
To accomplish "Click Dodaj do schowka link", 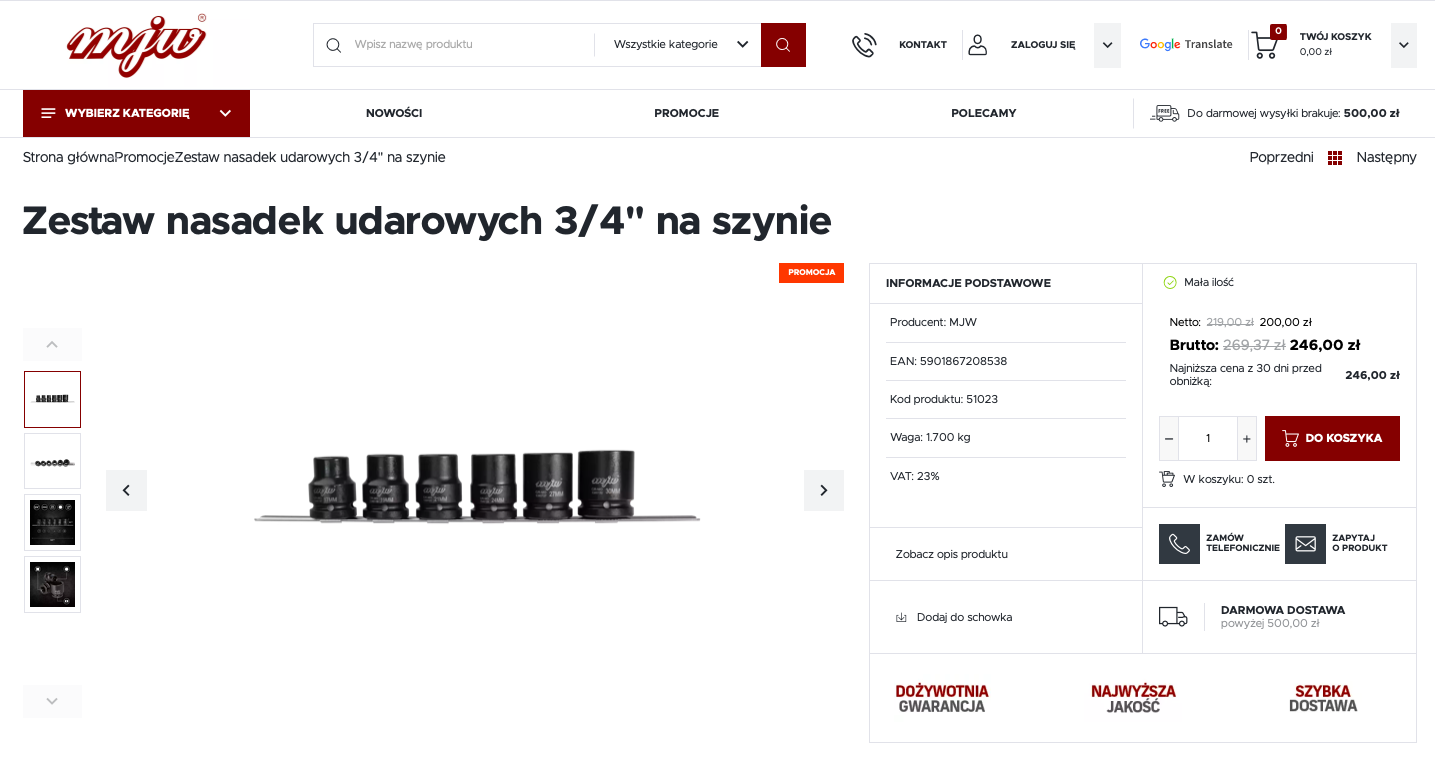I will (x=964, y=617).
